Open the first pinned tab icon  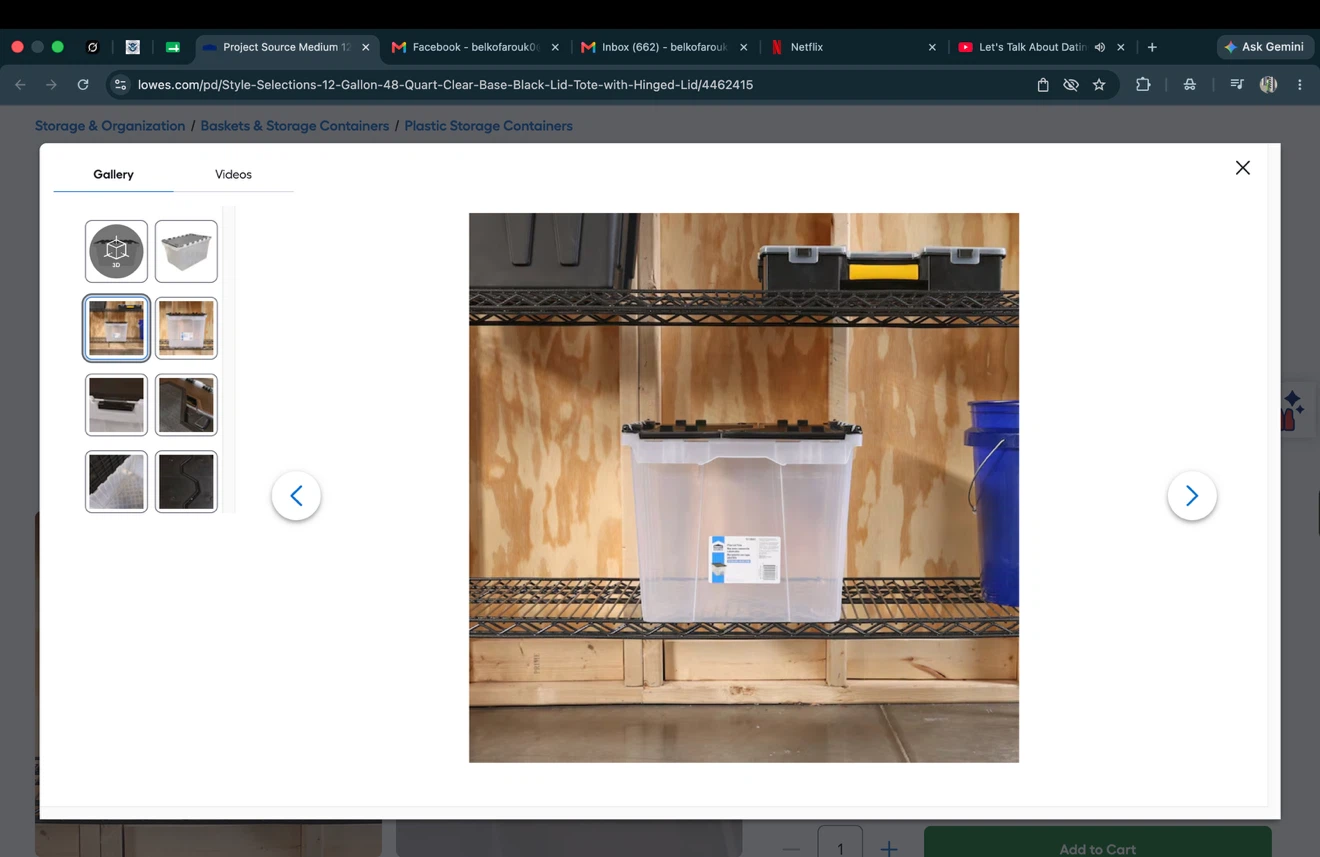92,47
